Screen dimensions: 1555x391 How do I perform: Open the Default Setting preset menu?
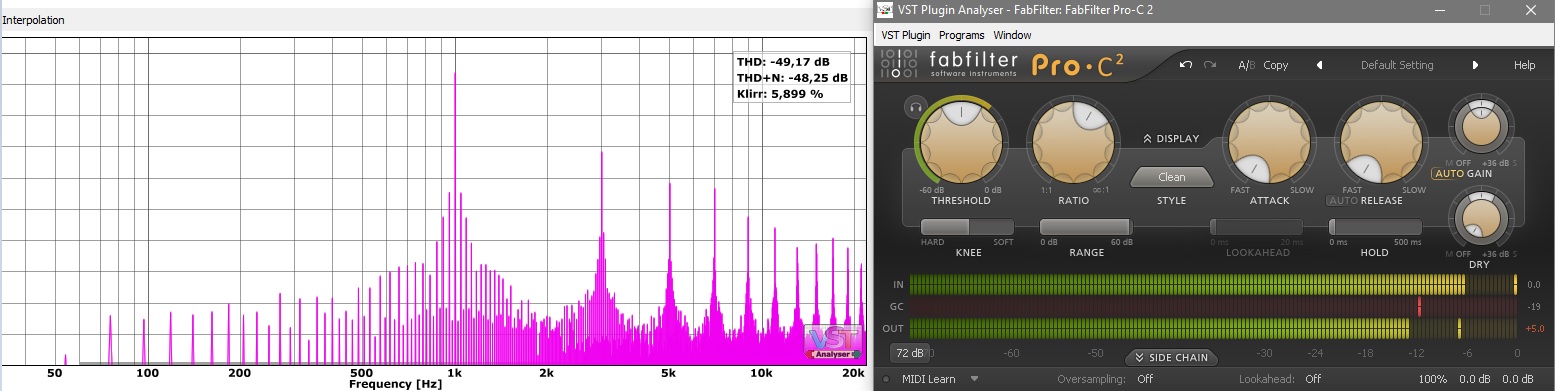click(1397, 65)
